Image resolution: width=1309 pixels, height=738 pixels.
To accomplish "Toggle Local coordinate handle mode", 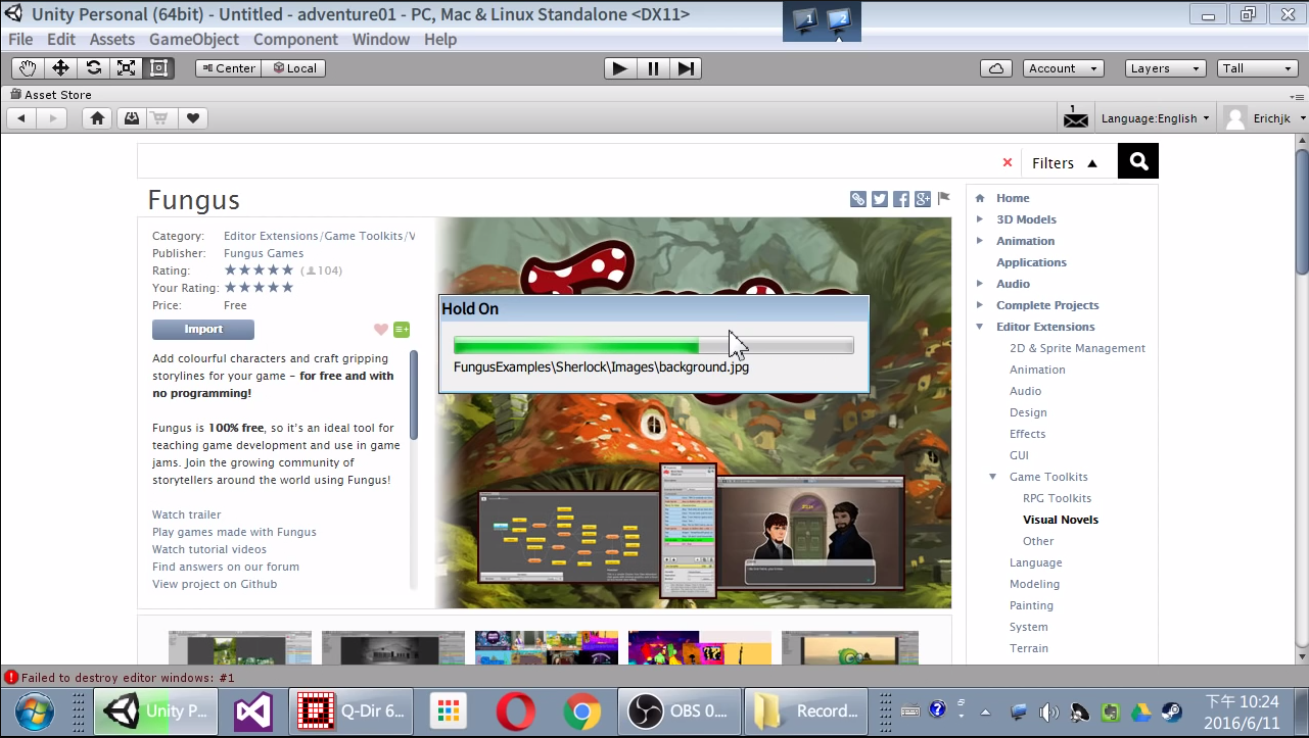I will tap(294, 68).
